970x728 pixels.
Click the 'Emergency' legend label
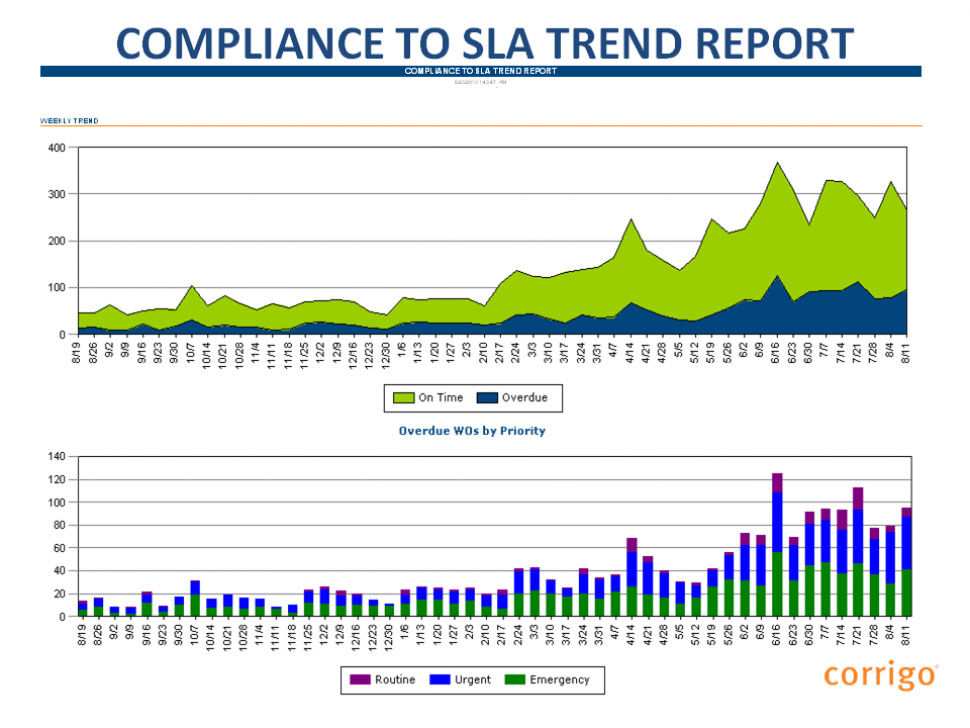coord(559,679)
